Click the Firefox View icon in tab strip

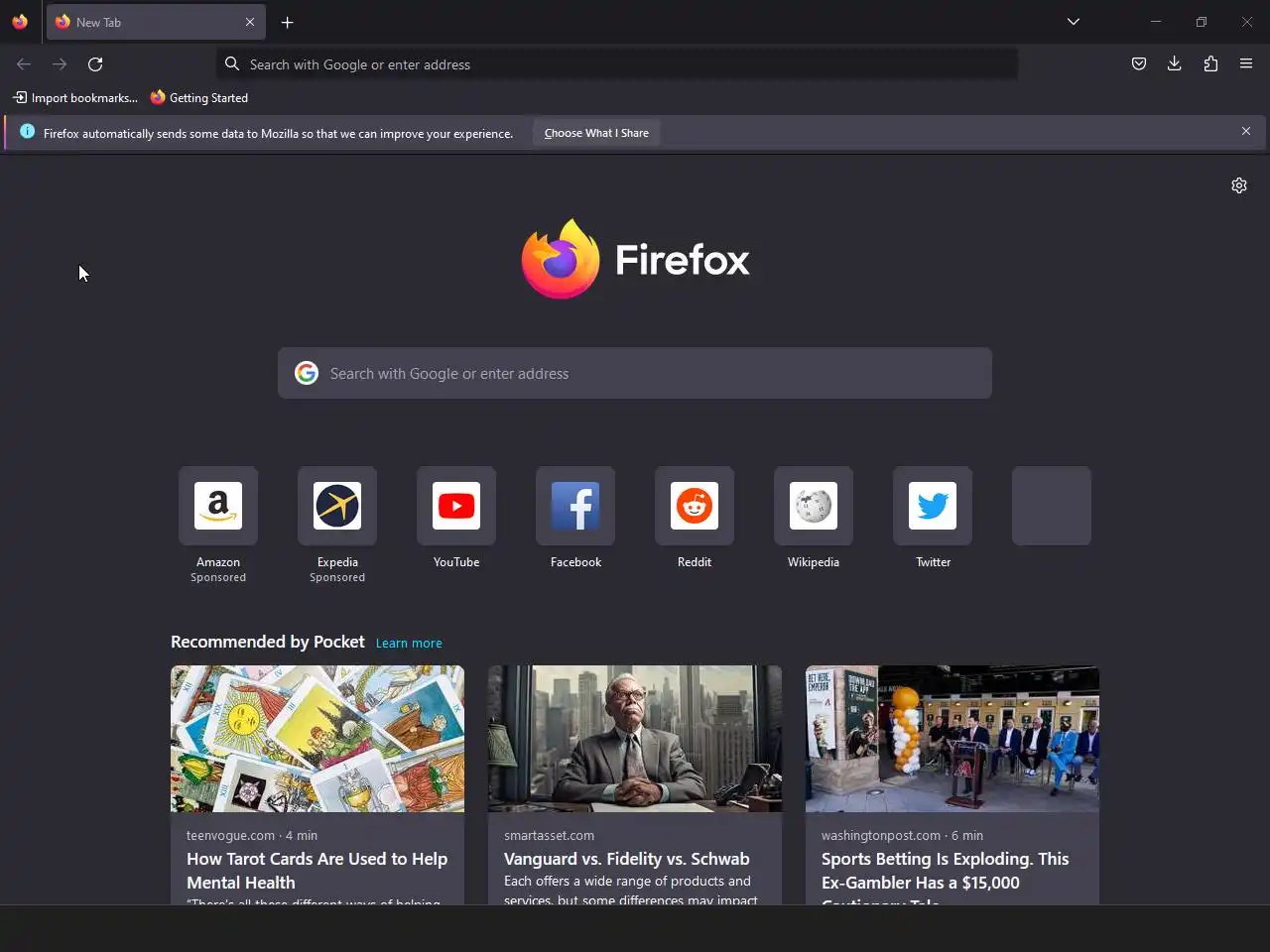coord(20,22)
